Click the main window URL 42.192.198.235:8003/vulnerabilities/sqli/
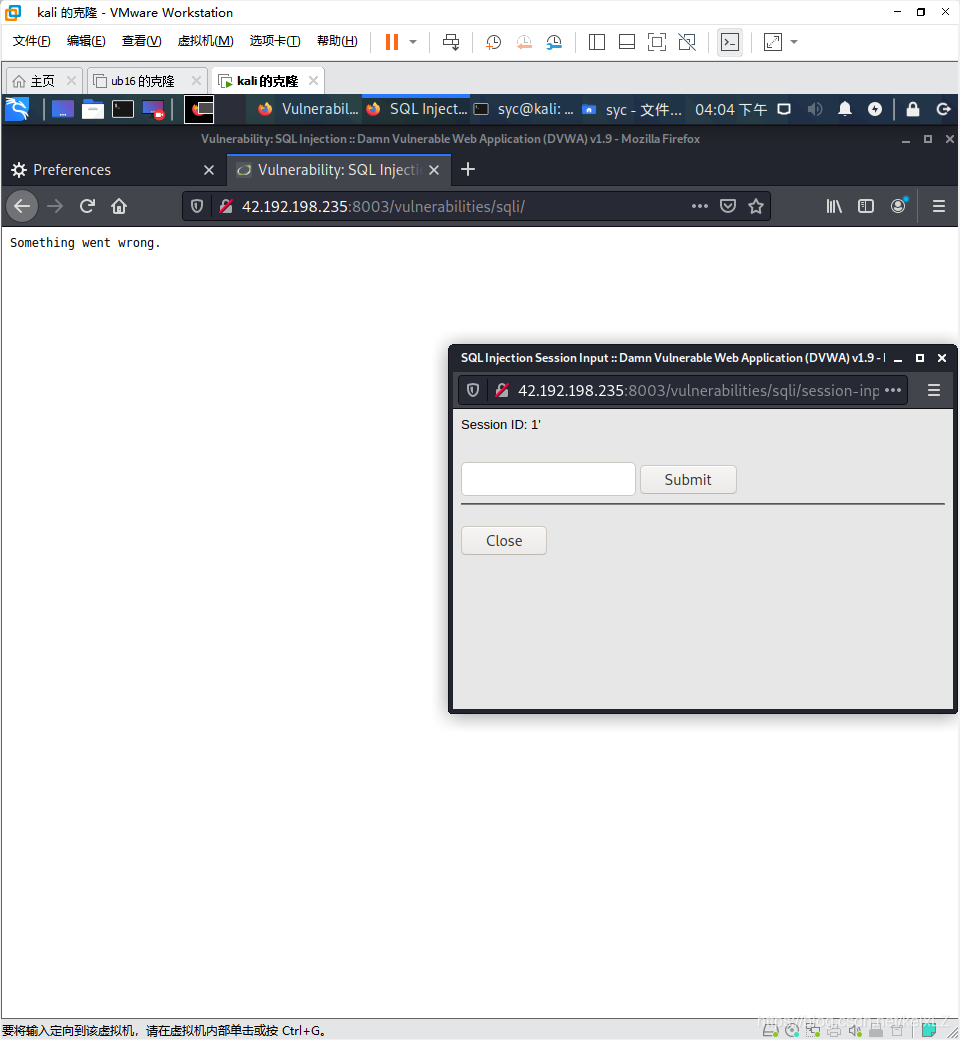Image resolution: width=960 pixels, height=1040 pixels. (383, 207)
